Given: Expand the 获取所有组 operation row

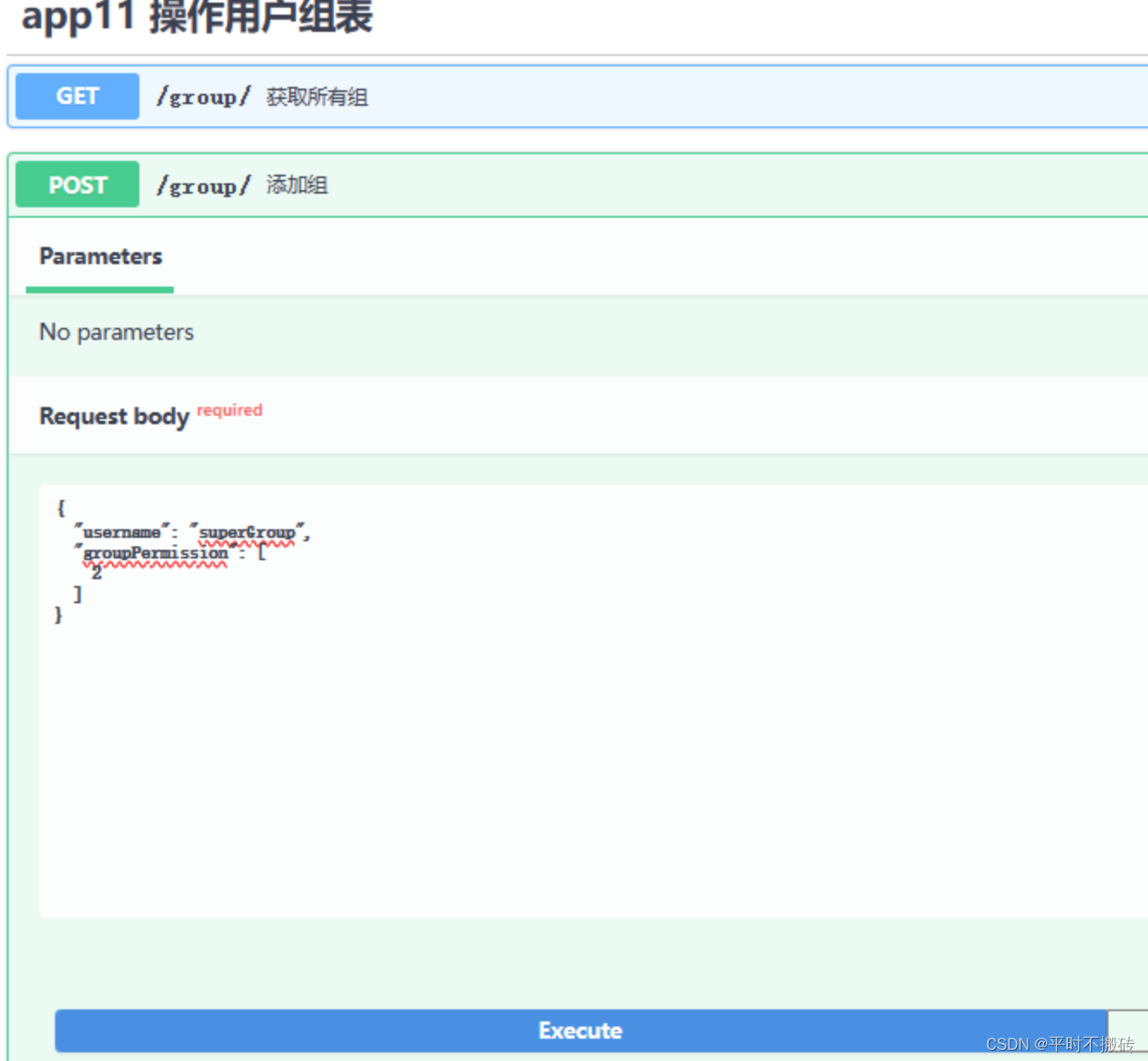Looking at the screenshot, I should (x=316, y=96).
